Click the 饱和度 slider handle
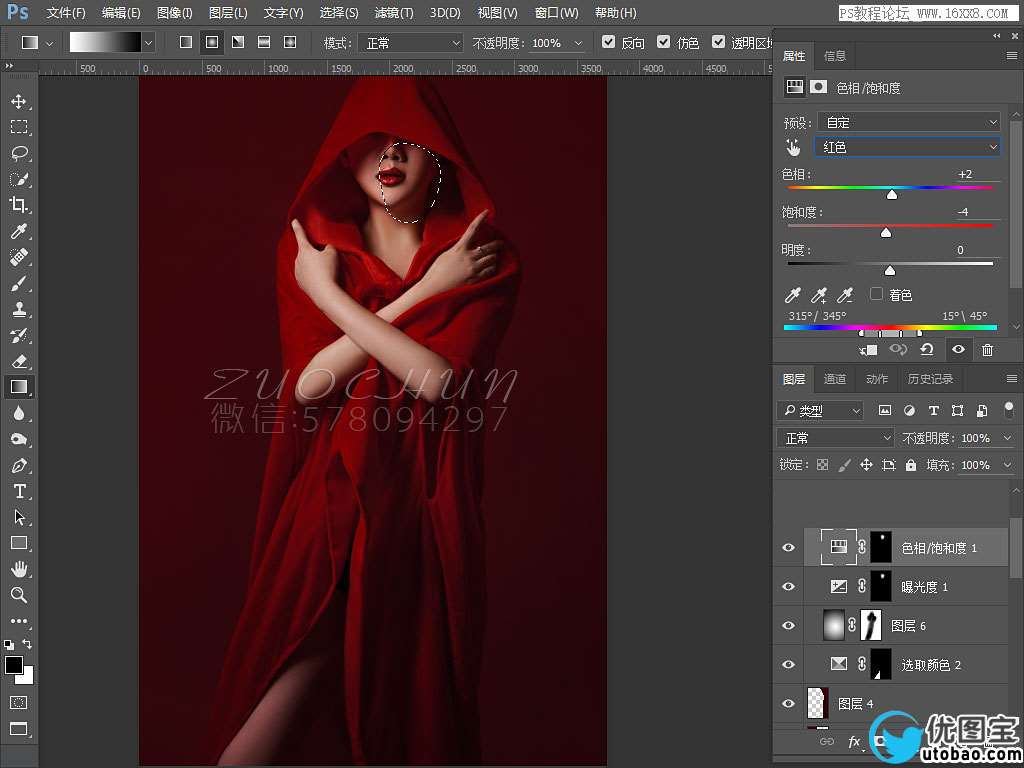 pos(885,233)
